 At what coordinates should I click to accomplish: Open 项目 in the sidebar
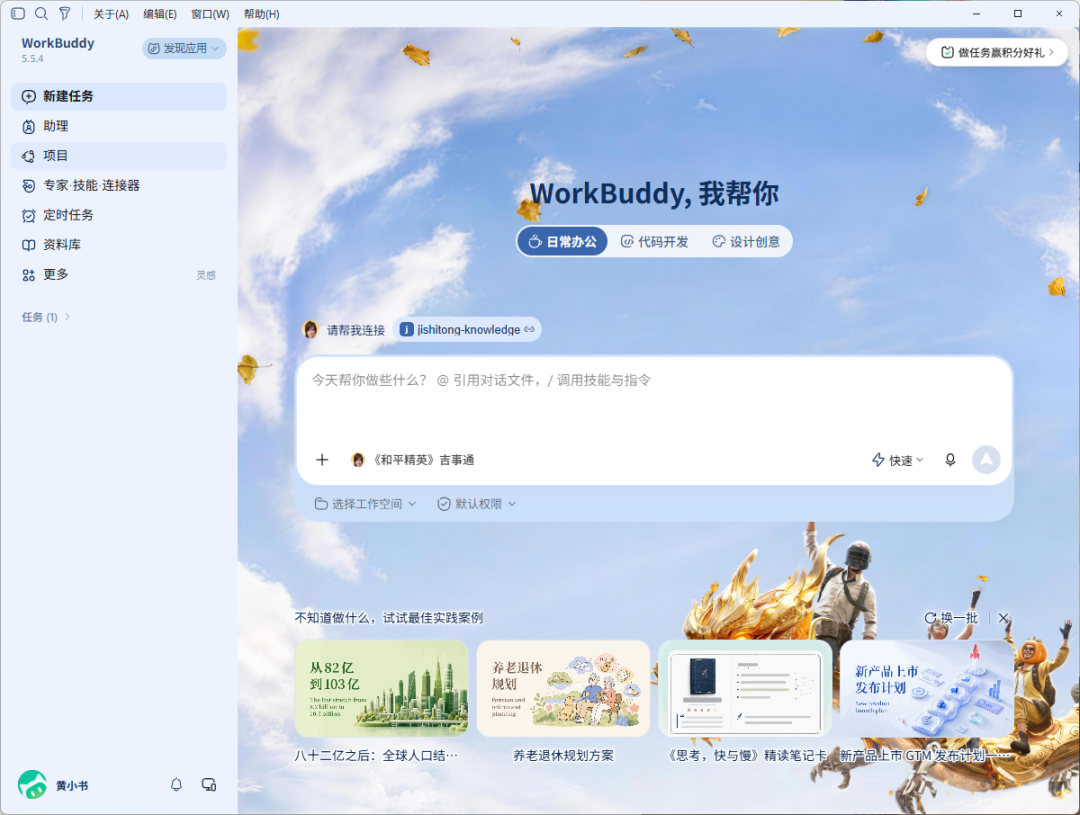click(x=118, y=156)
